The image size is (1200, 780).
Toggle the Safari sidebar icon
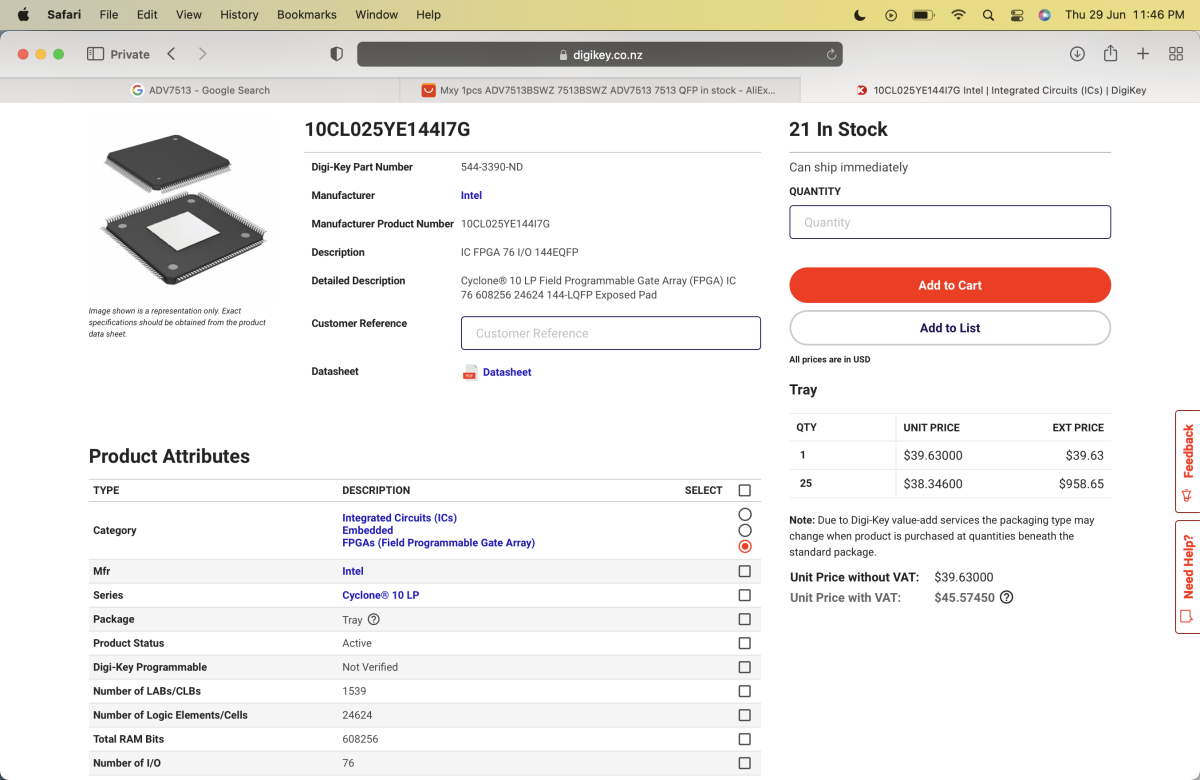pos(96,54)
